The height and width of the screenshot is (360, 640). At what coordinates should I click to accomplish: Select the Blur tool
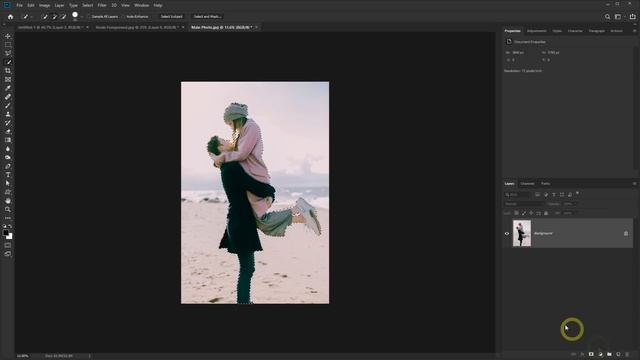(x=8, y=149)
